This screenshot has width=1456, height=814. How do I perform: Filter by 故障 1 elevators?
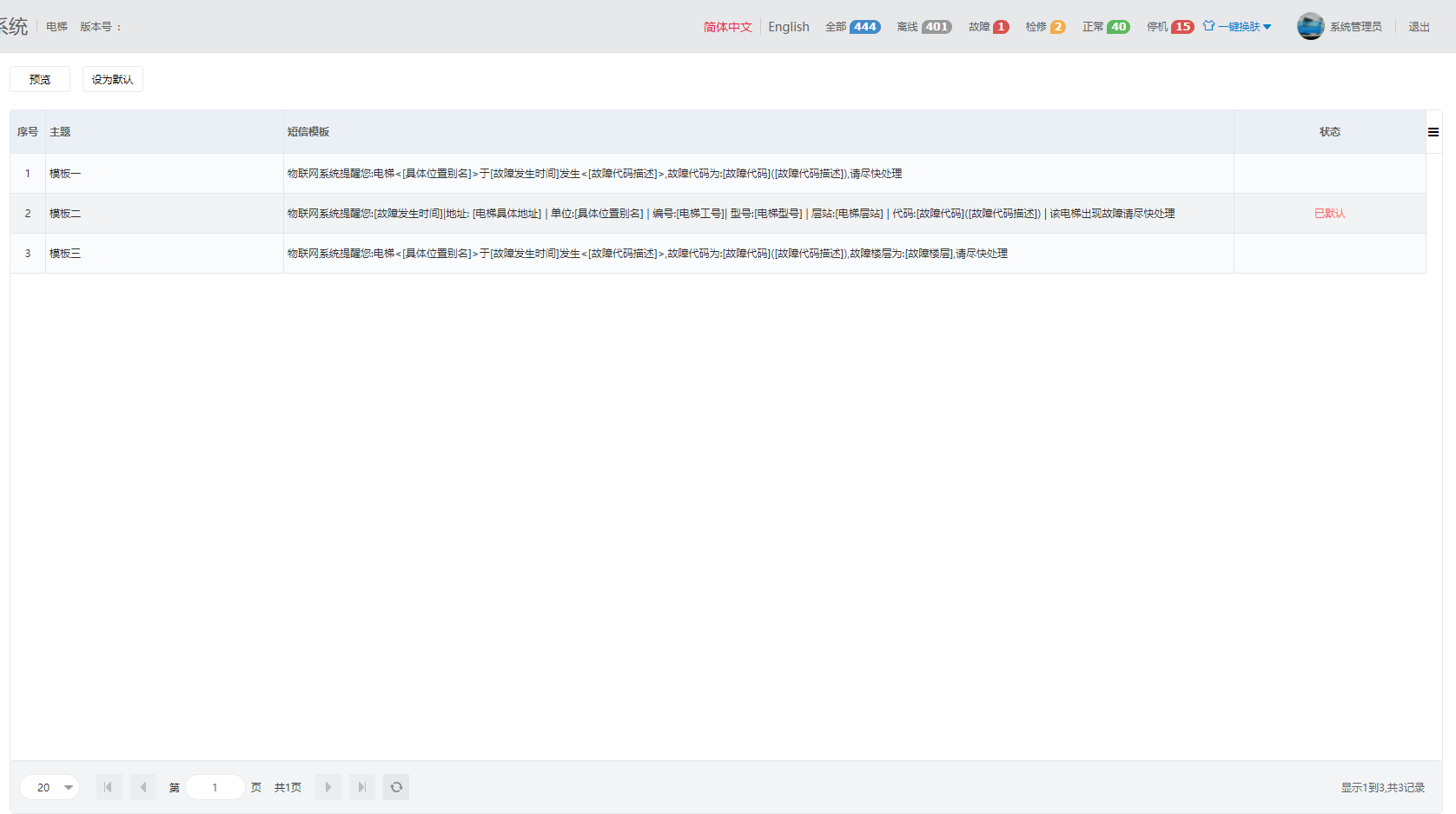coord(989,27)
